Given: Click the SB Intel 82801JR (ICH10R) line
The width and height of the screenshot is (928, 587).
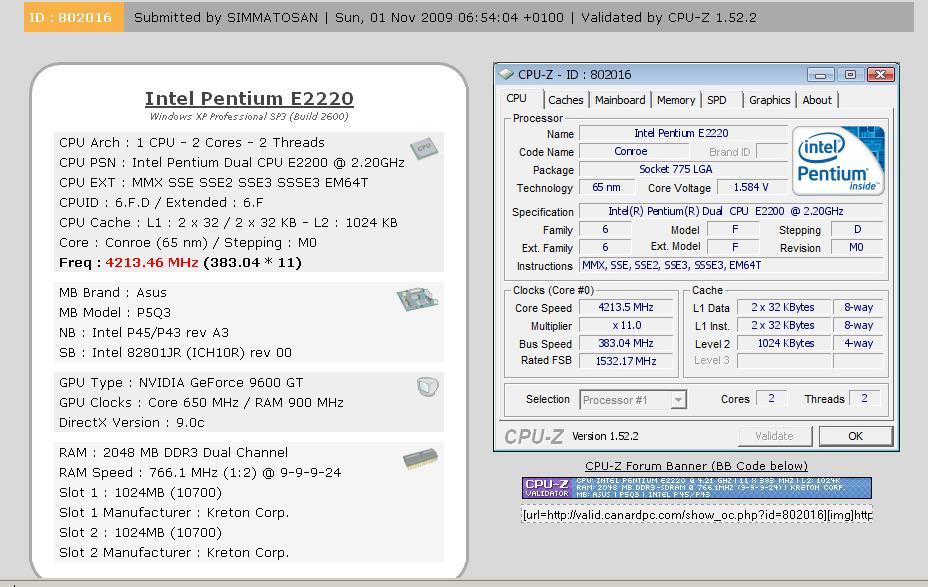Looking at the screenshot, I should point(175,353).
